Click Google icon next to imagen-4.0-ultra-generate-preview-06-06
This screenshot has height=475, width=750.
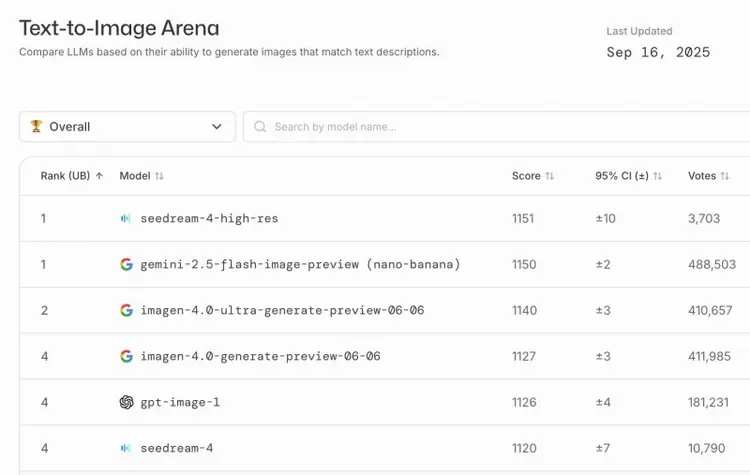[x=126, y=311]
